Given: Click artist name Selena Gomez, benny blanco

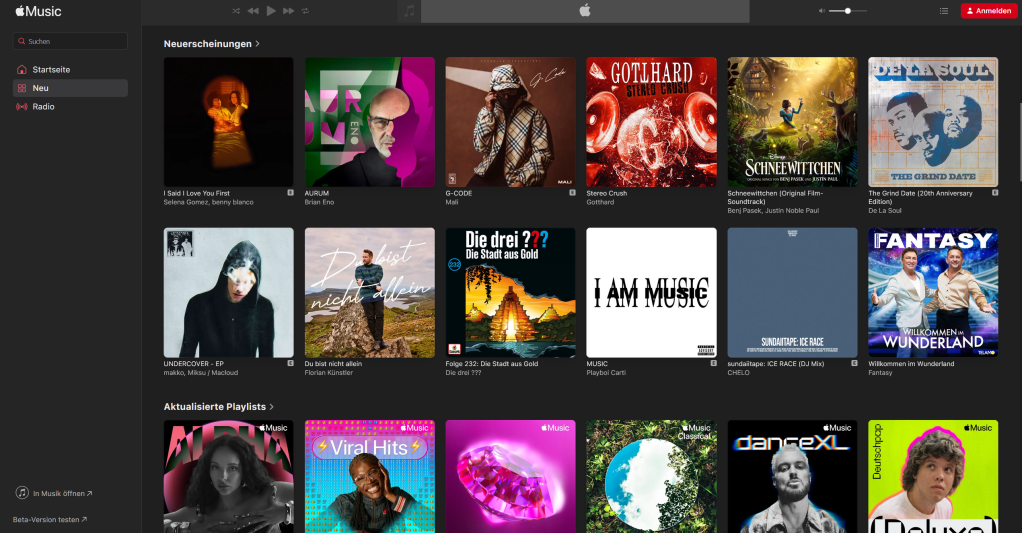Looking at the screenshot, I should point(209,203).
